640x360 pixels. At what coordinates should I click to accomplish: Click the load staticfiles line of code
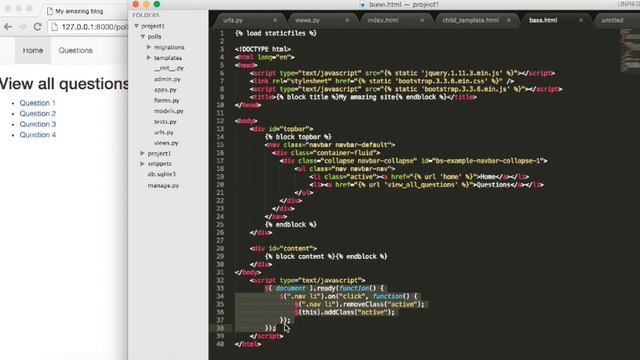(x=276, y=33)
